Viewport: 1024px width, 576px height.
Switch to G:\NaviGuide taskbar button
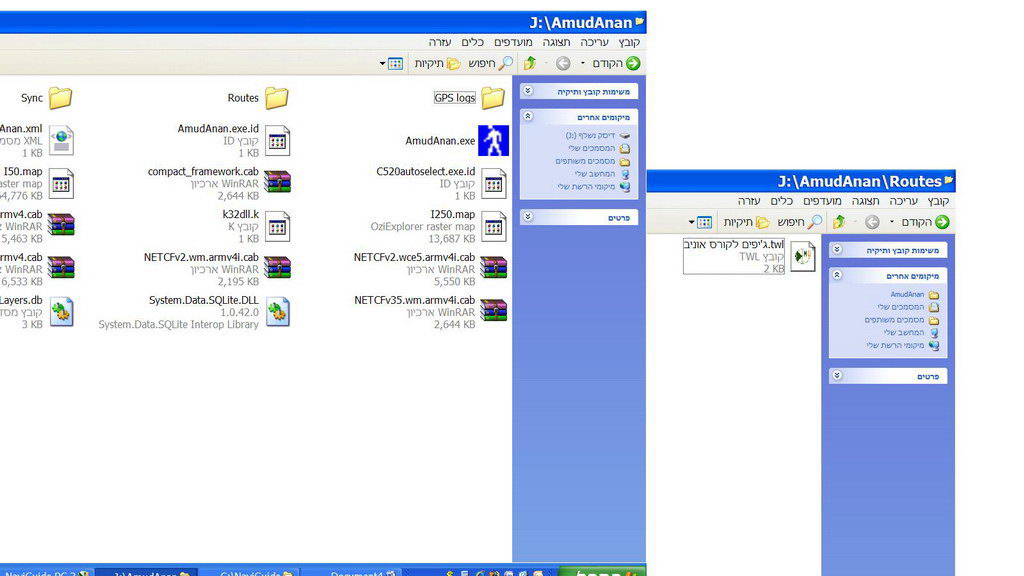pyautogui.click(x=251, y=572)
